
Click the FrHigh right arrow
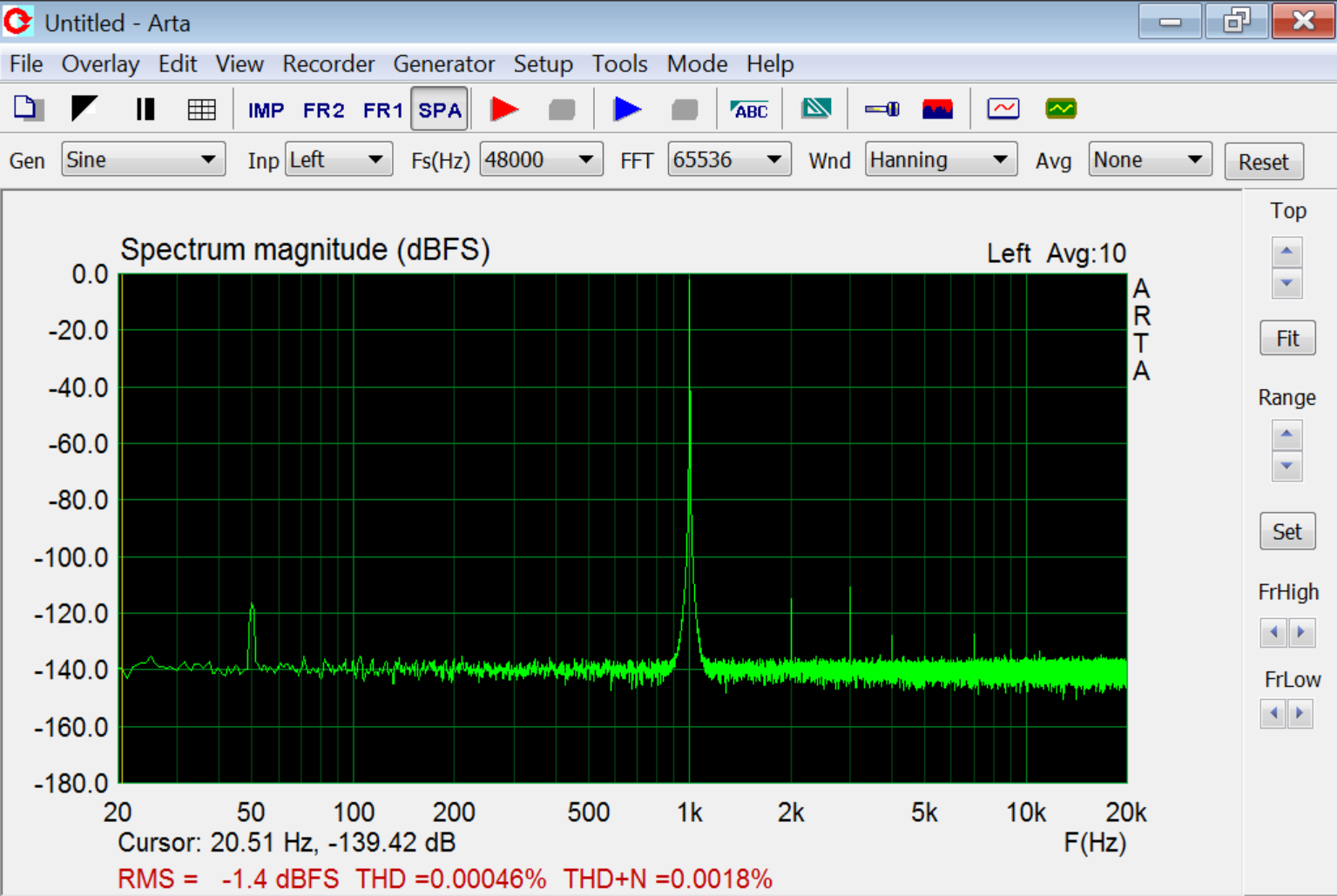point(1300,632)
